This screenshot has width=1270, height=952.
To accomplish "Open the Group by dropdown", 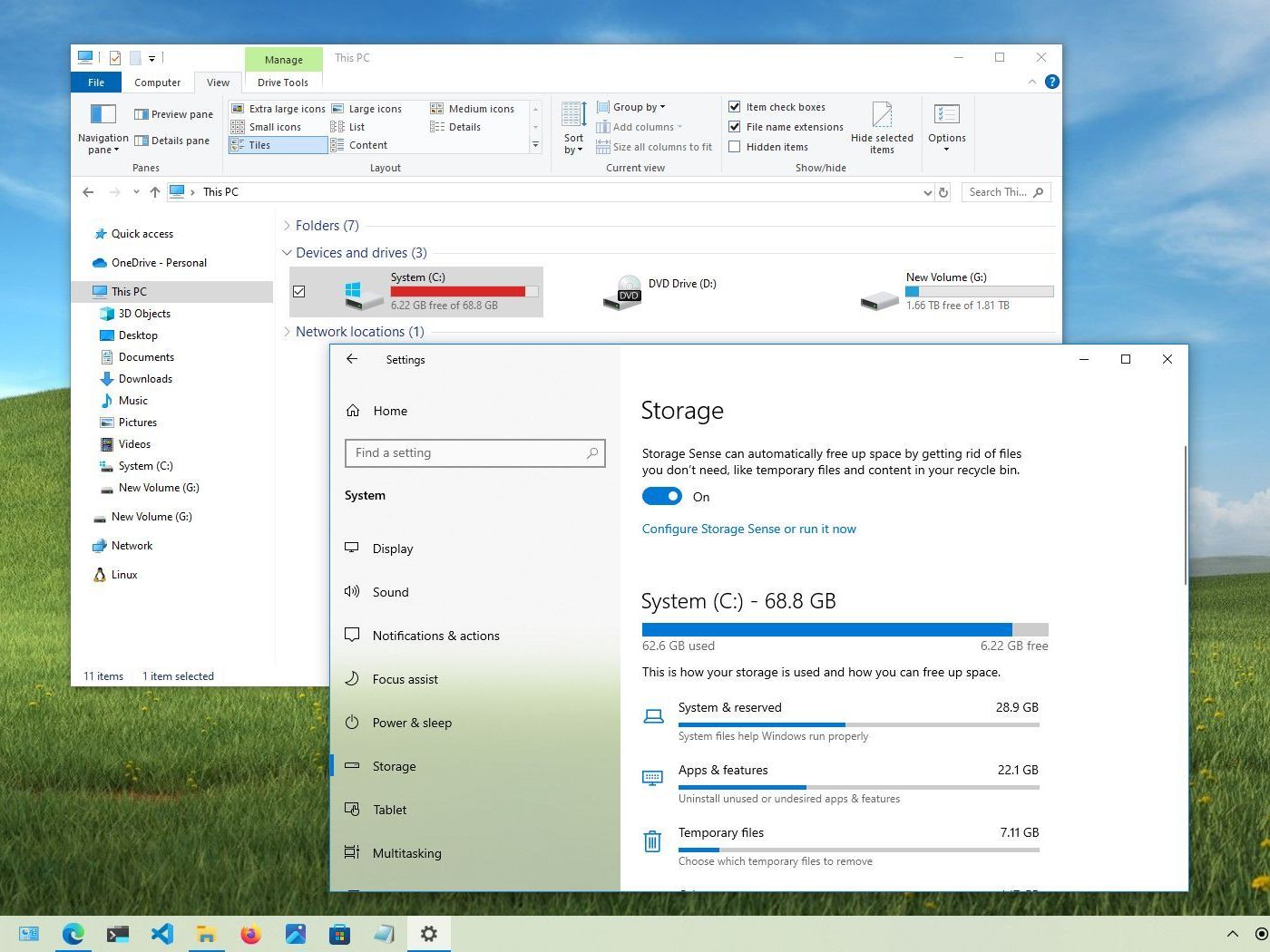I will [630, 107].
